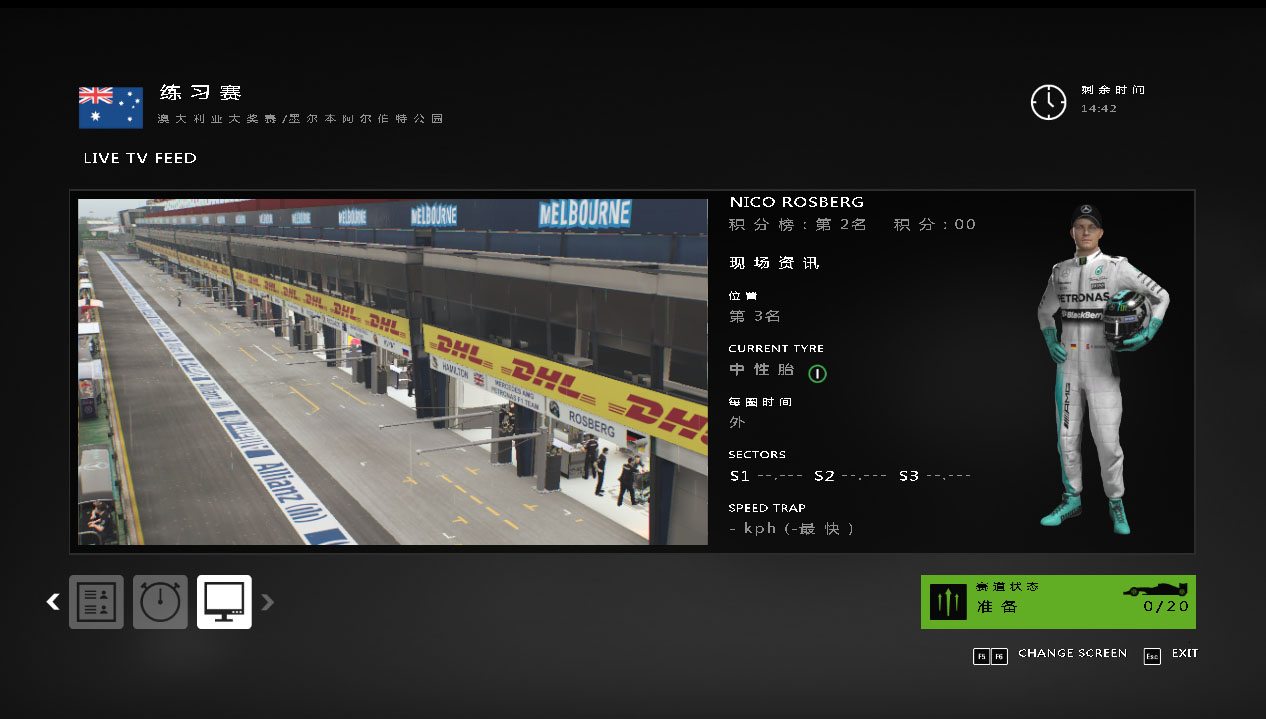Click the kph speed trap value
This screenshot has width=1266, height=719.
pos(791,528)
